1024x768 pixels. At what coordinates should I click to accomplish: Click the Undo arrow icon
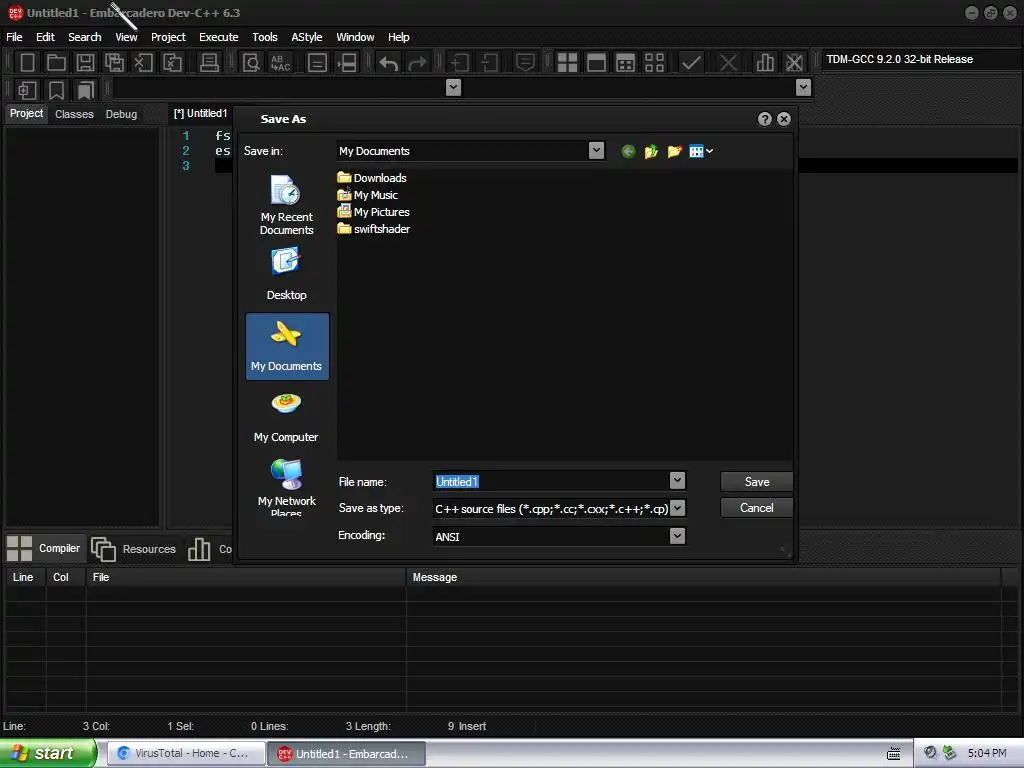(389, 63)
